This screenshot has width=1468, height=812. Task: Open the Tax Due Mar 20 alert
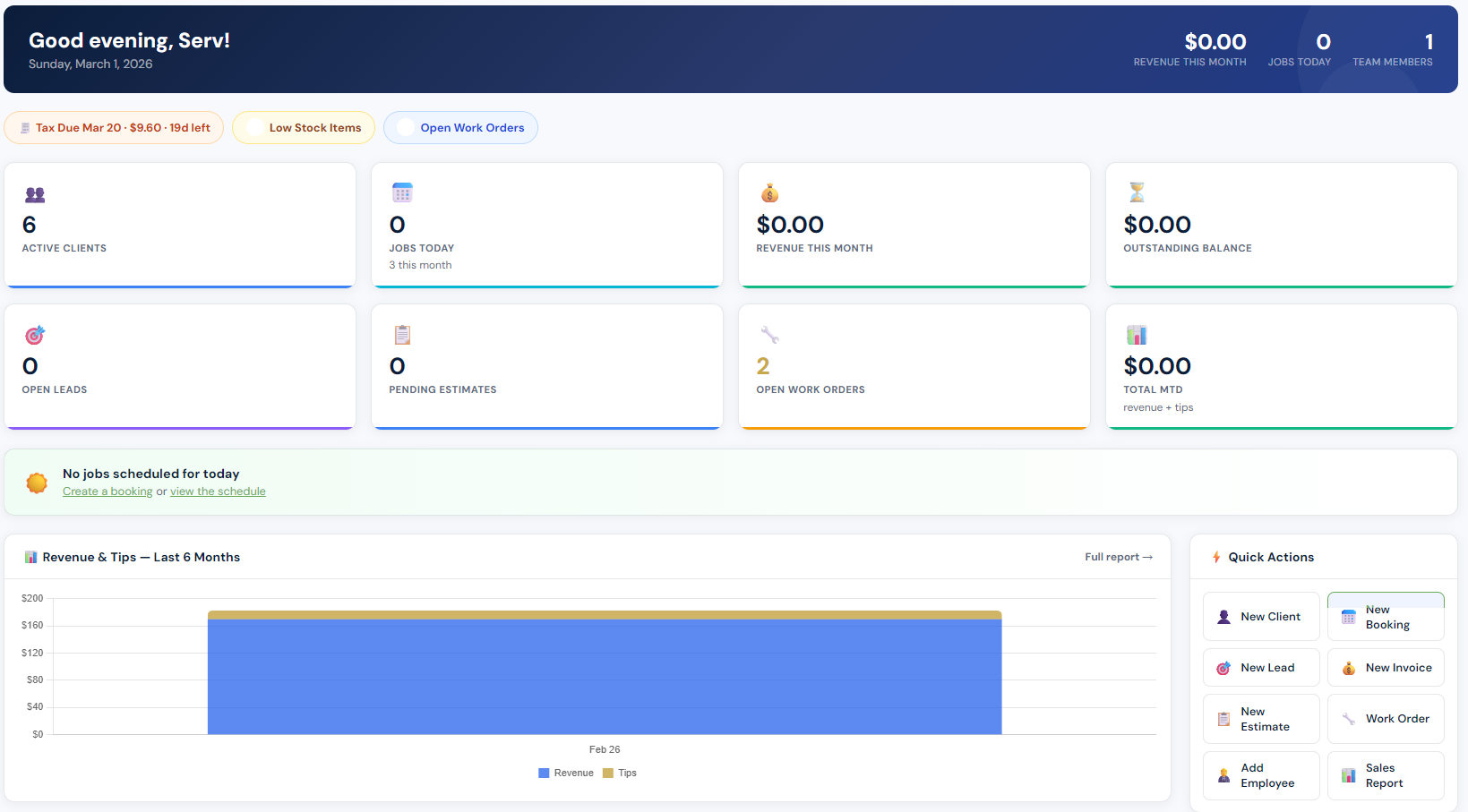[x=114, y=128]
